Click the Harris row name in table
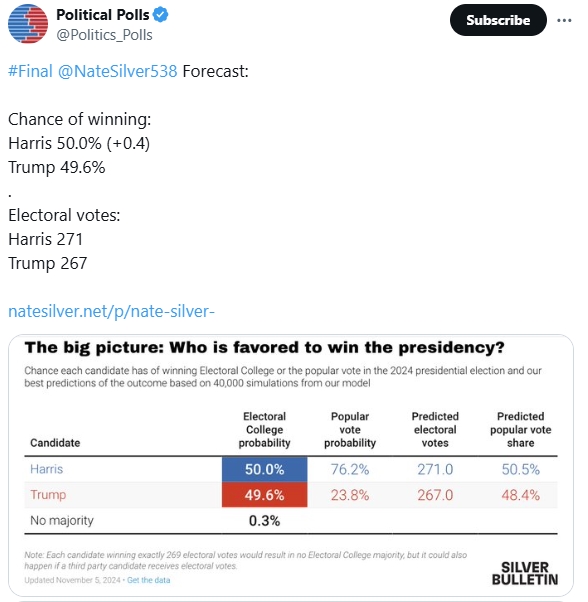 click(x=46, y=469)
